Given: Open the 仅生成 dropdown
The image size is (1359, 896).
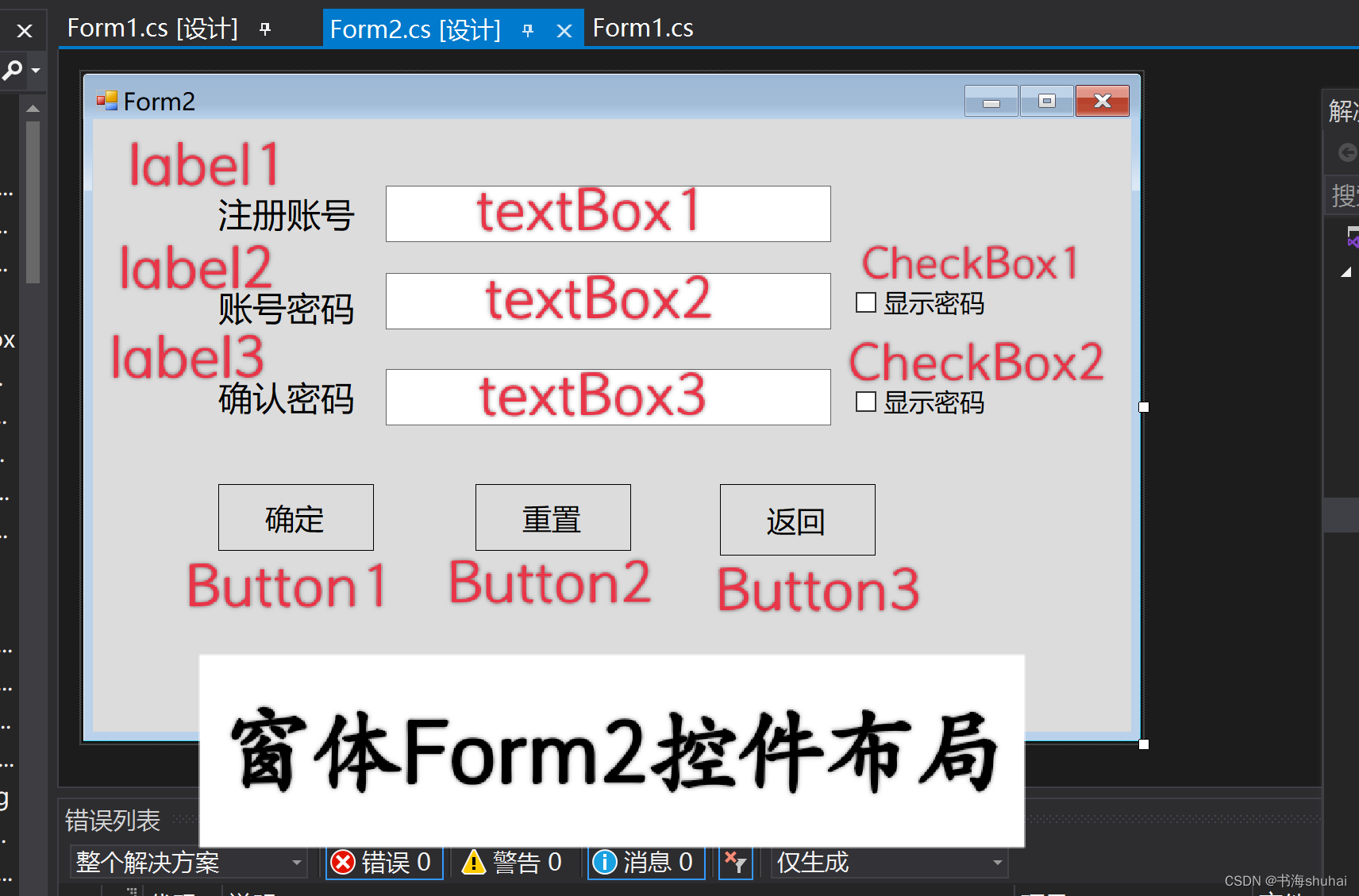Looking at the screenshot, I should [890, 862].
